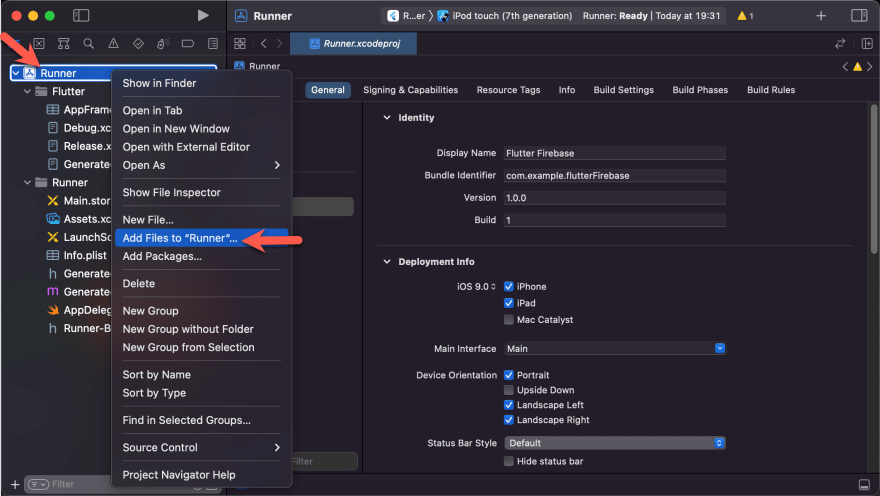
Task: Open the debug navigator icon
Action: coord(163,43)
